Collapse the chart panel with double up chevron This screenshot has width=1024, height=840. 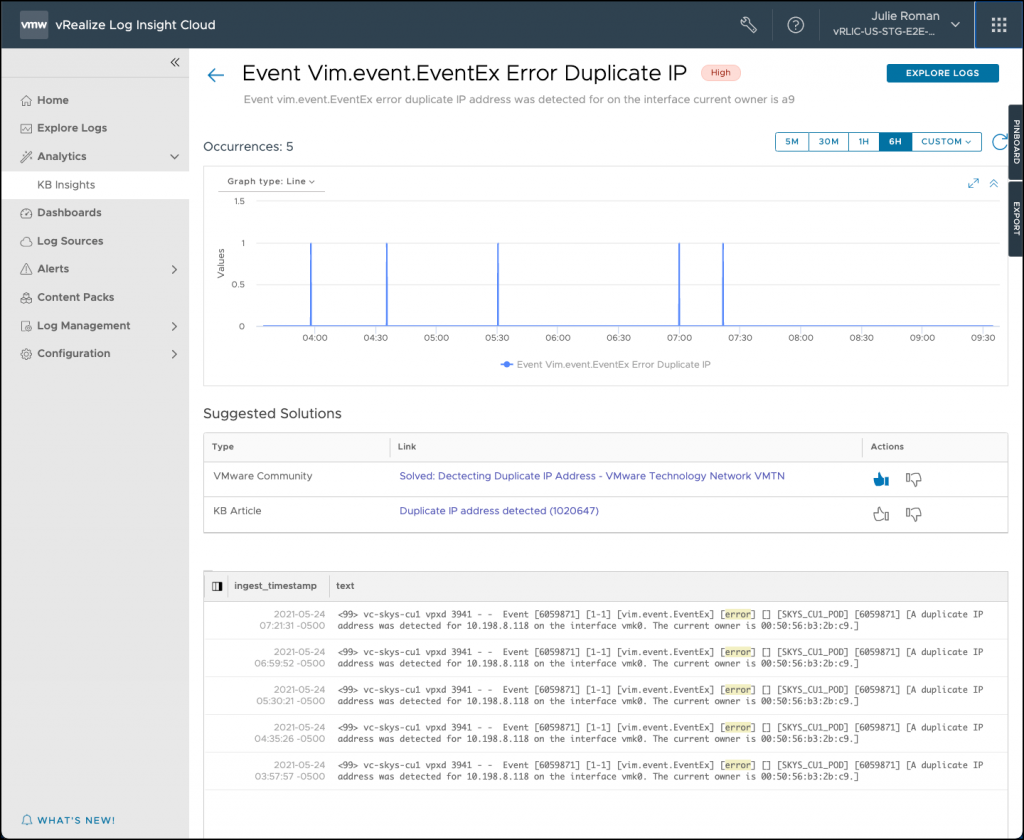pos(994,183)
